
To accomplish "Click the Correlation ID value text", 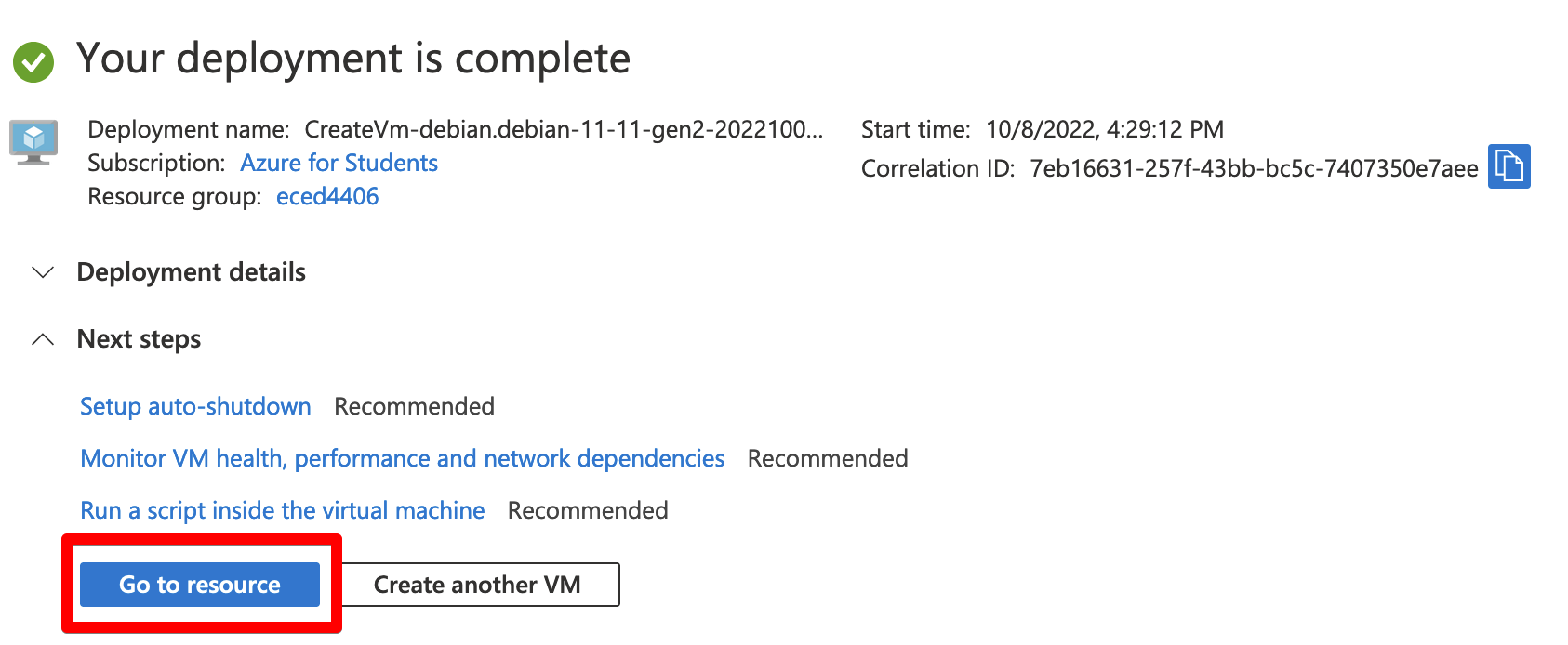I will click(x=1253, y=169).
